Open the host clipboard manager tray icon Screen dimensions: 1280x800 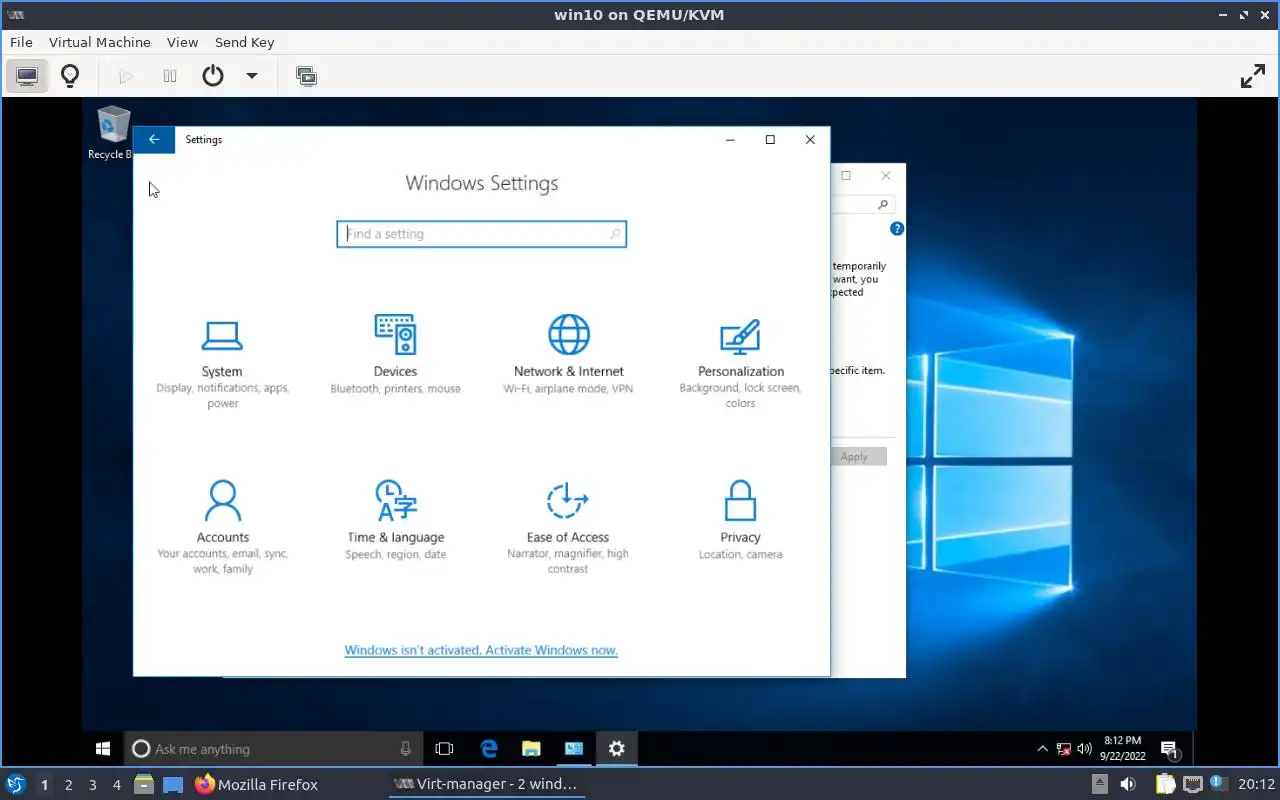pyautogui.click(x=1165, y=784)
